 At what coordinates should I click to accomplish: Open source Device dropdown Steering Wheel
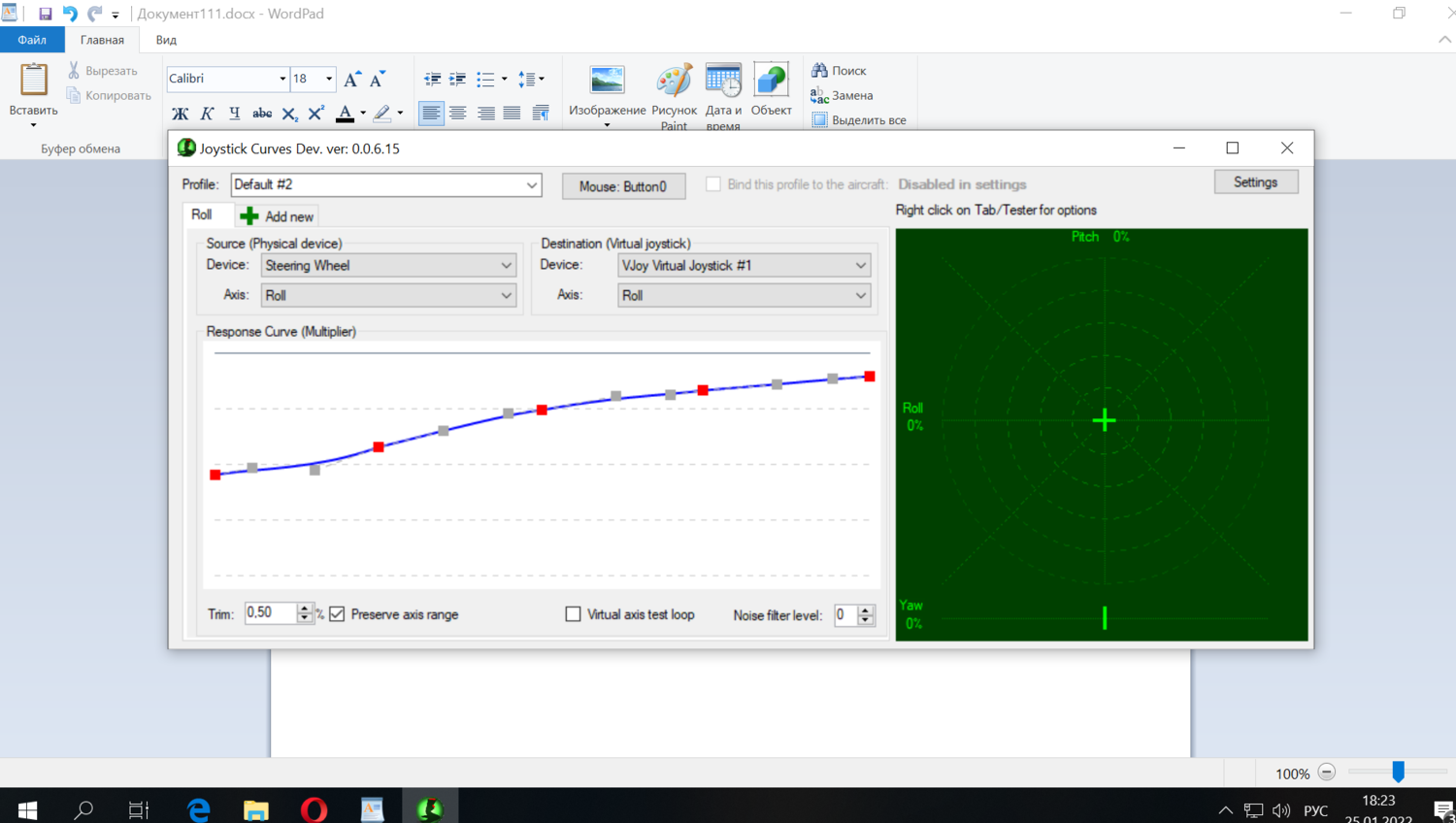tap(388, 265)
